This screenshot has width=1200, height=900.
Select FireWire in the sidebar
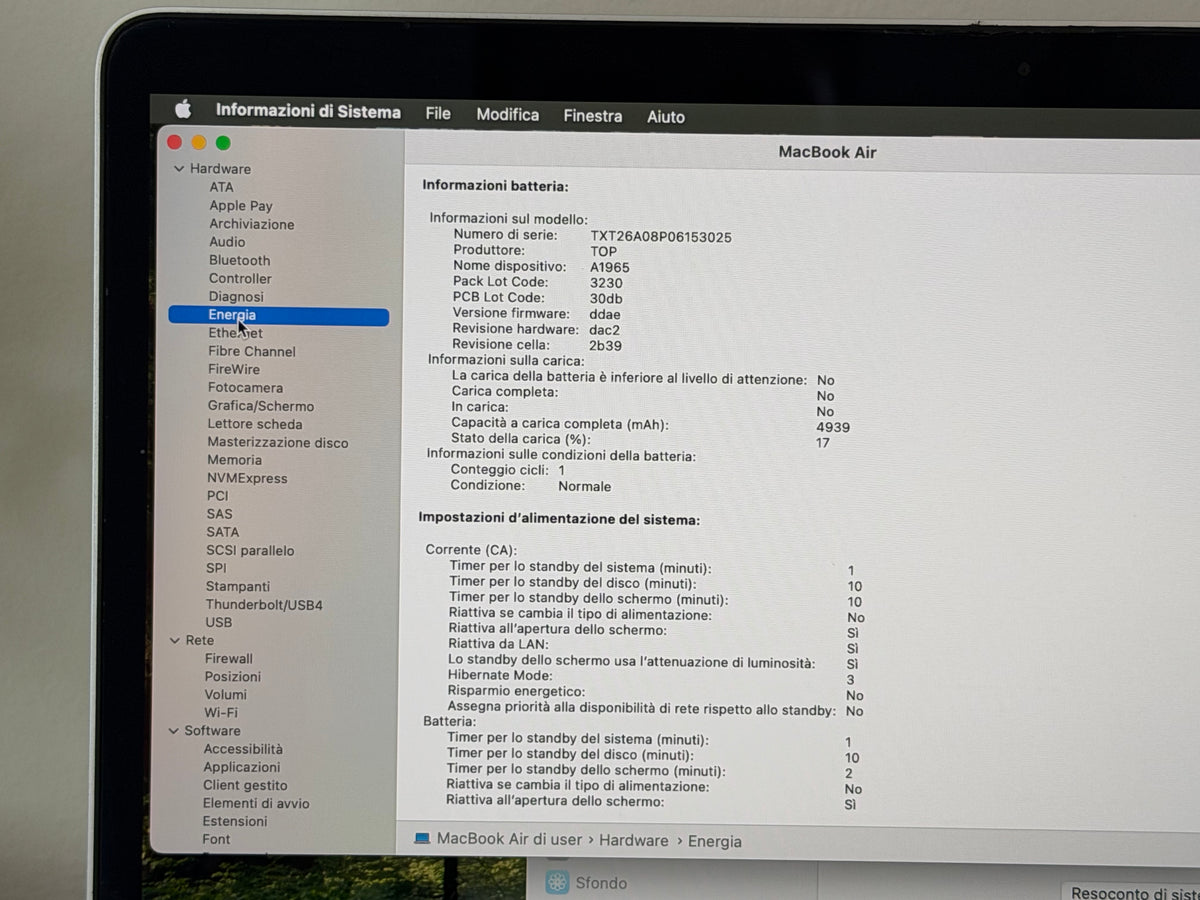point(234,369)
